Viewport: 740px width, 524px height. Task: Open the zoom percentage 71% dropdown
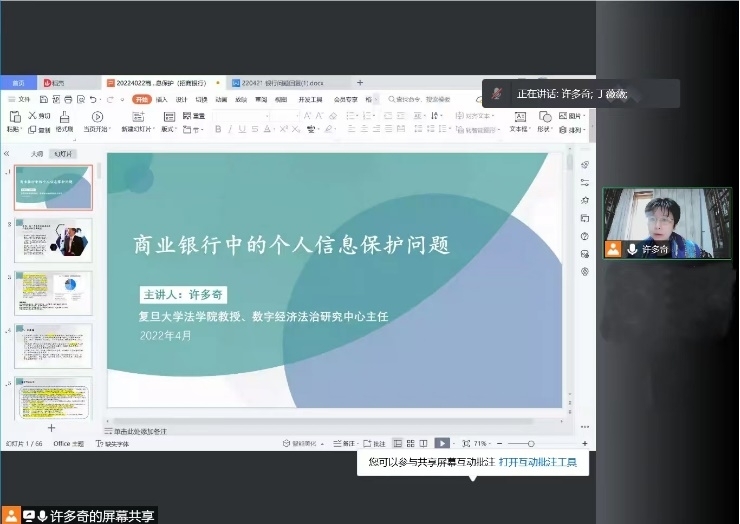[x=481, y=443]
